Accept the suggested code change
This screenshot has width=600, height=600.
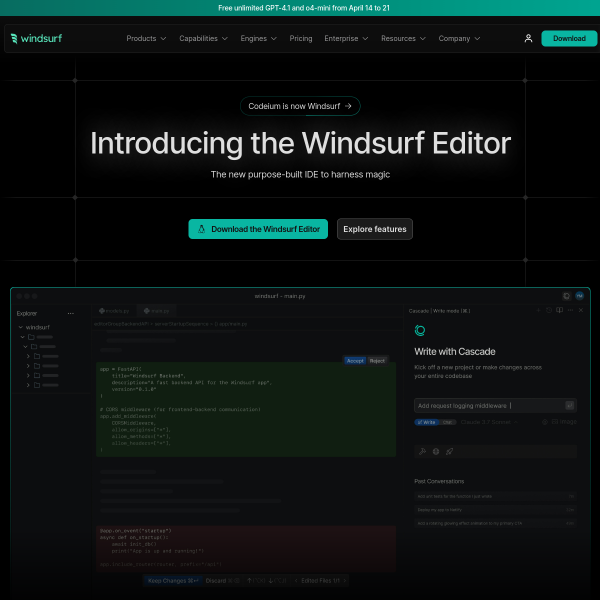[355, 360]
